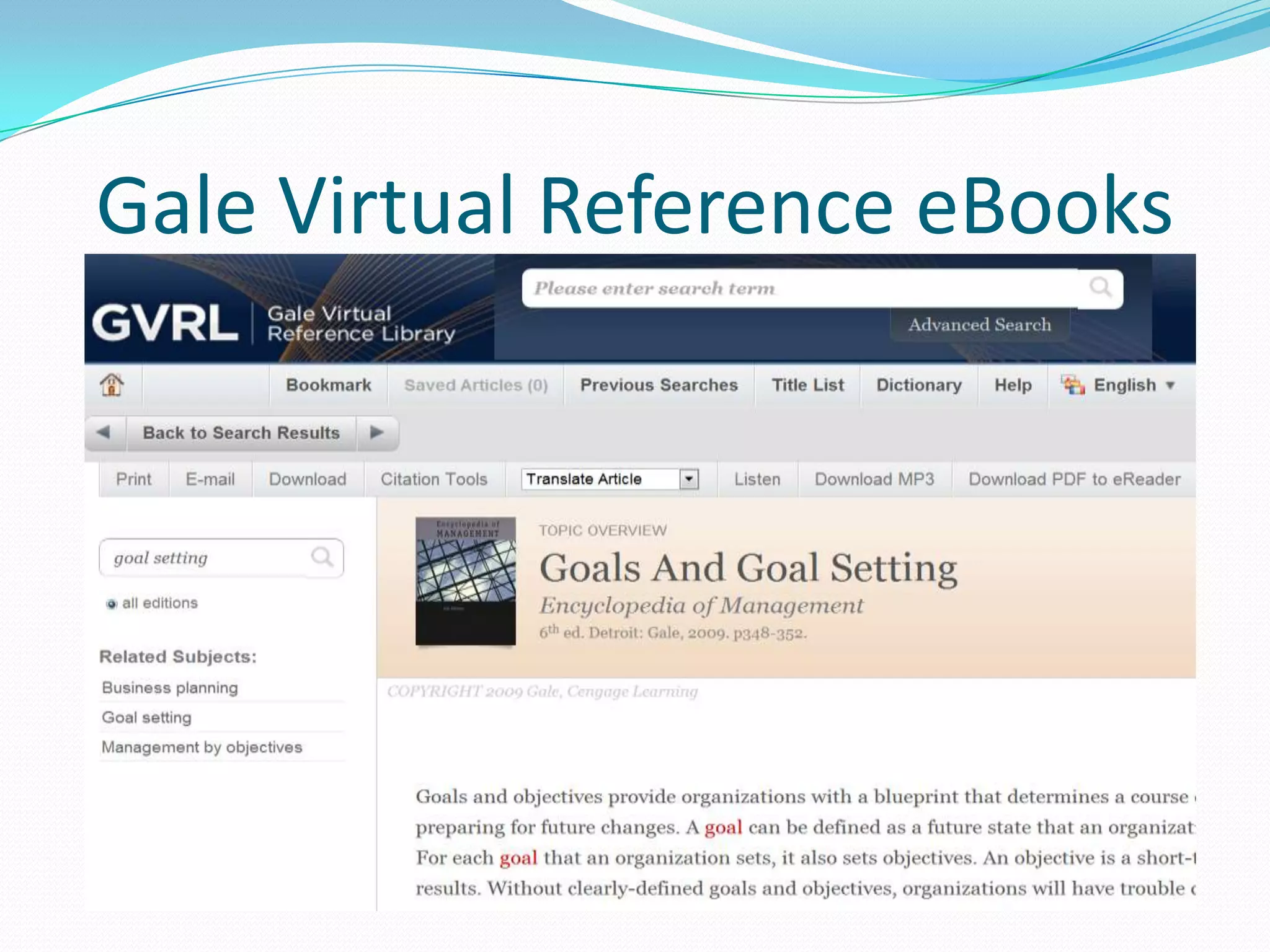Open the Translate Article dropdown
The width and height of the screenshot is (1270, 952).
pyautogui.click(x=610, y=479)
